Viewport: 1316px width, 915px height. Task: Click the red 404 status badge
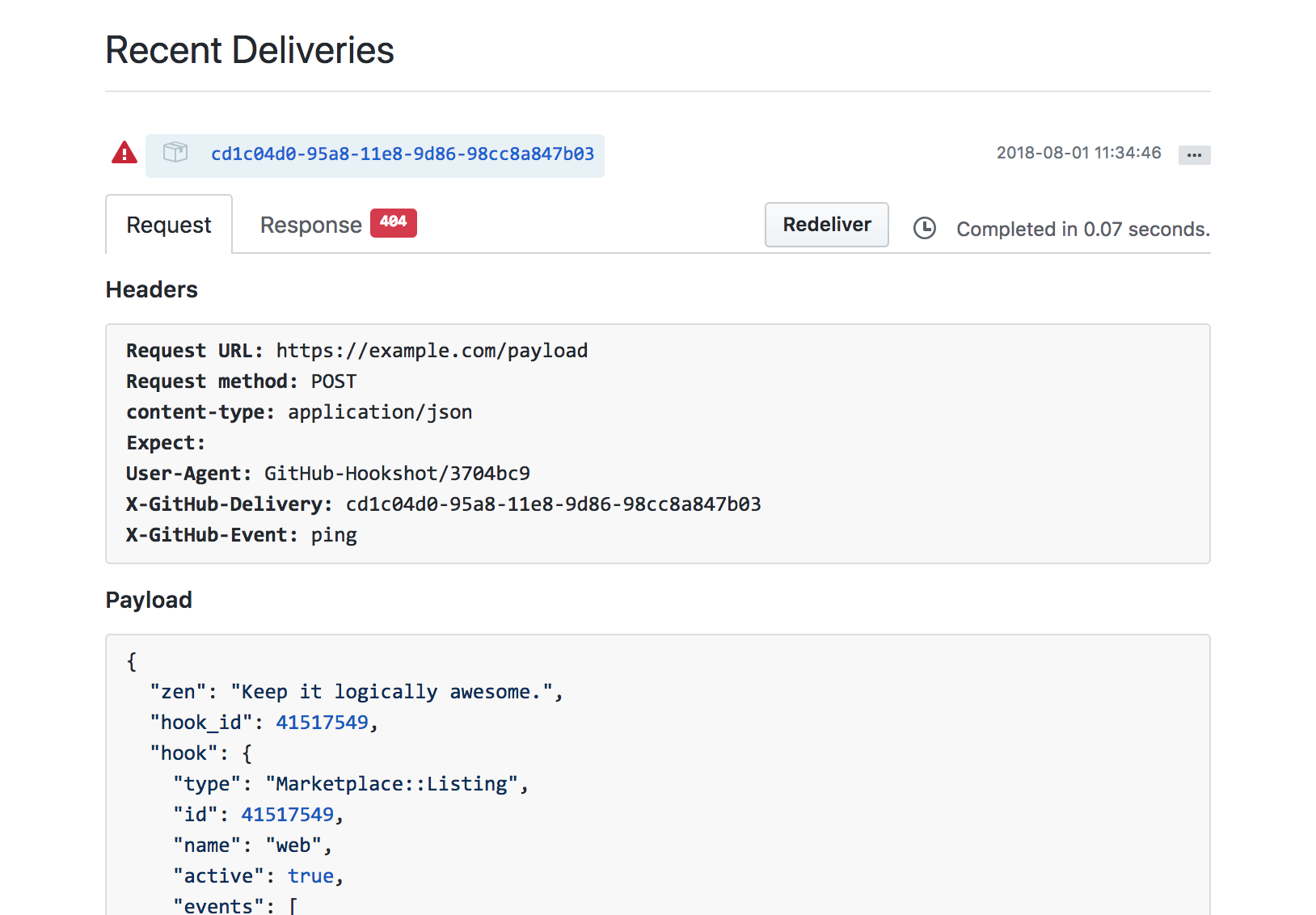click(x=393, y=222)
